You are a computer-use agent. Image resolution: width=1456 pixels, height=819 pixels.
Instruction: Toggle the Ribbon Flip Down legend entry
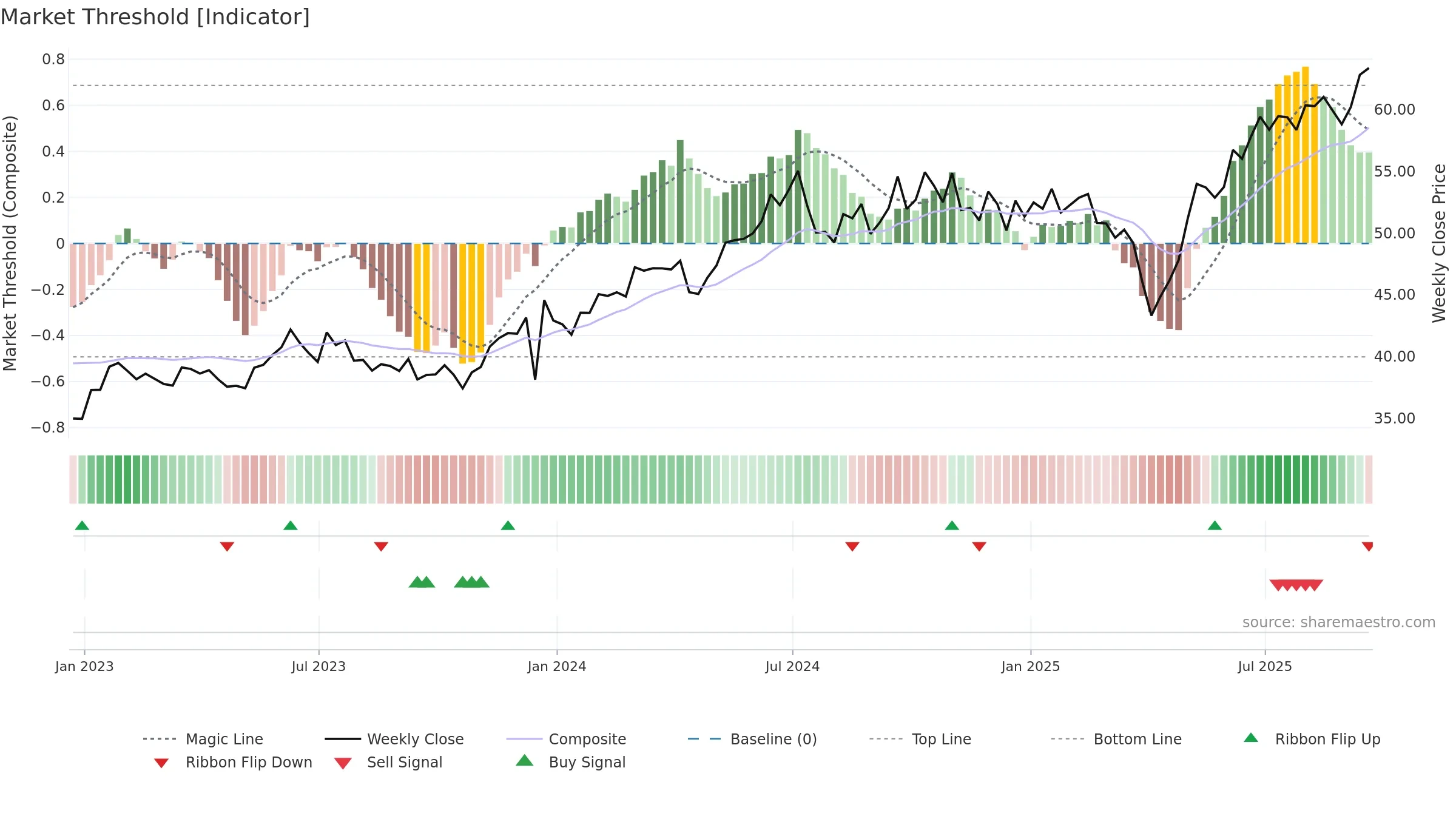pyautogui.click(x=233, y=762)
